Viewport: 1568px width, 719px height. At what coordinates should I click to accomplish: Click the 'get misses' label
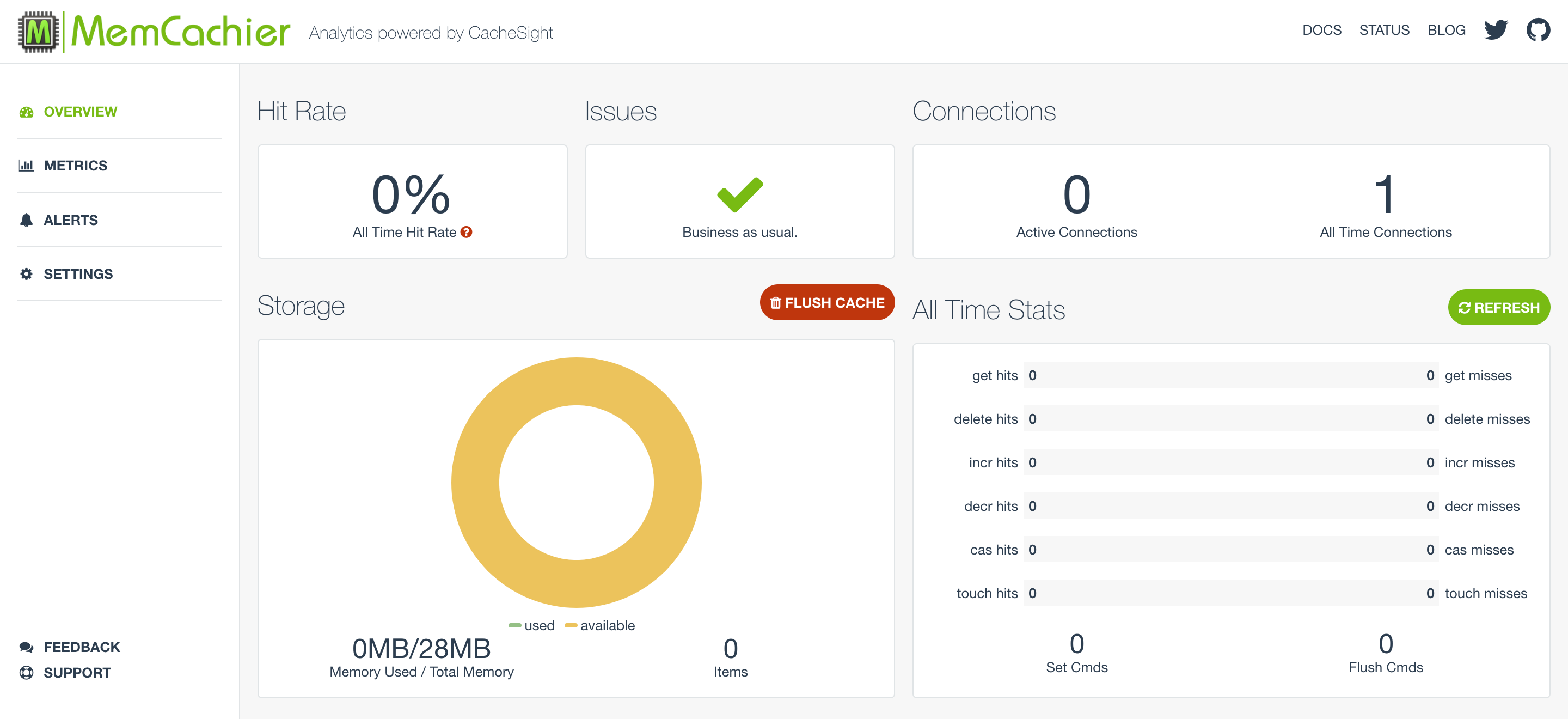pyautogui.click(x=1478, y=375)
